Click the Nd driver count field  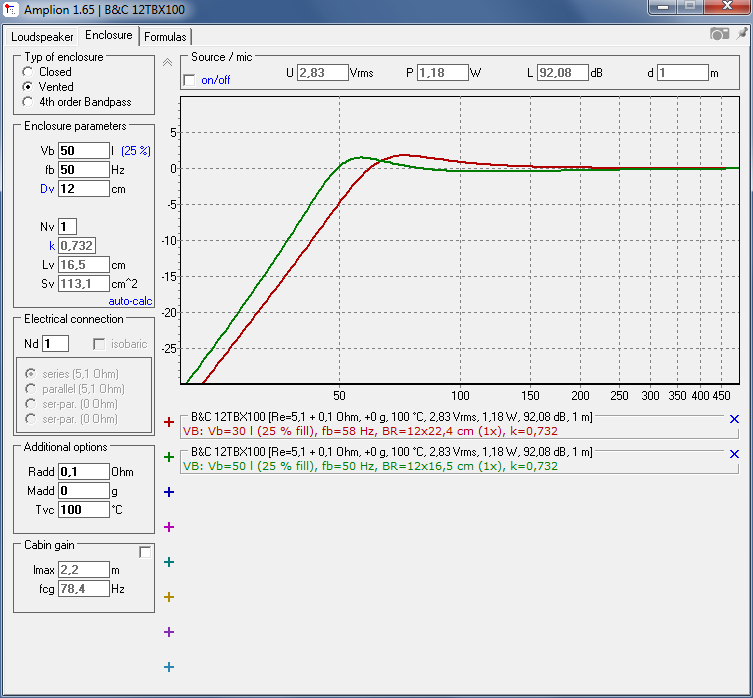coord(55,344)
